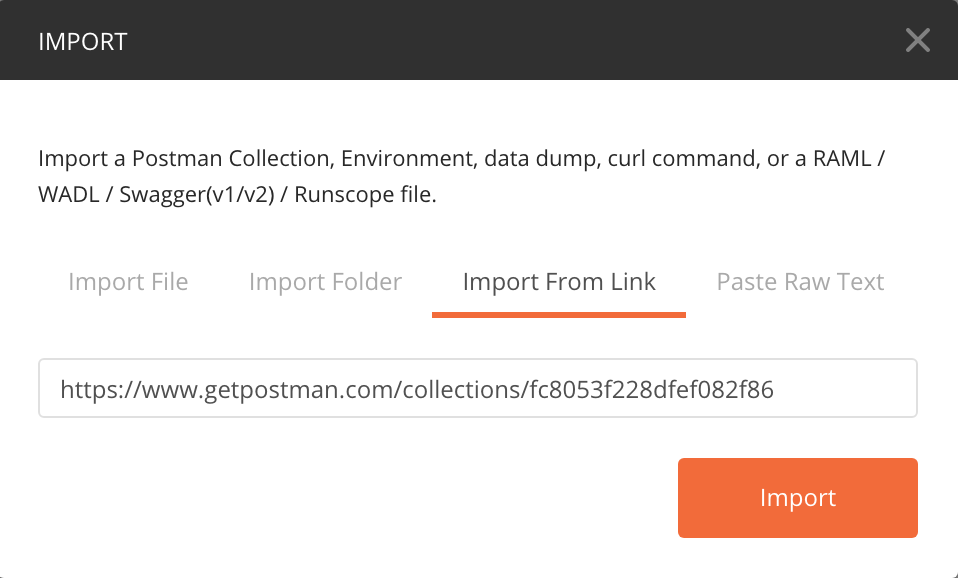
Task: Click the import description paragraph text
Action: [461, 176]
